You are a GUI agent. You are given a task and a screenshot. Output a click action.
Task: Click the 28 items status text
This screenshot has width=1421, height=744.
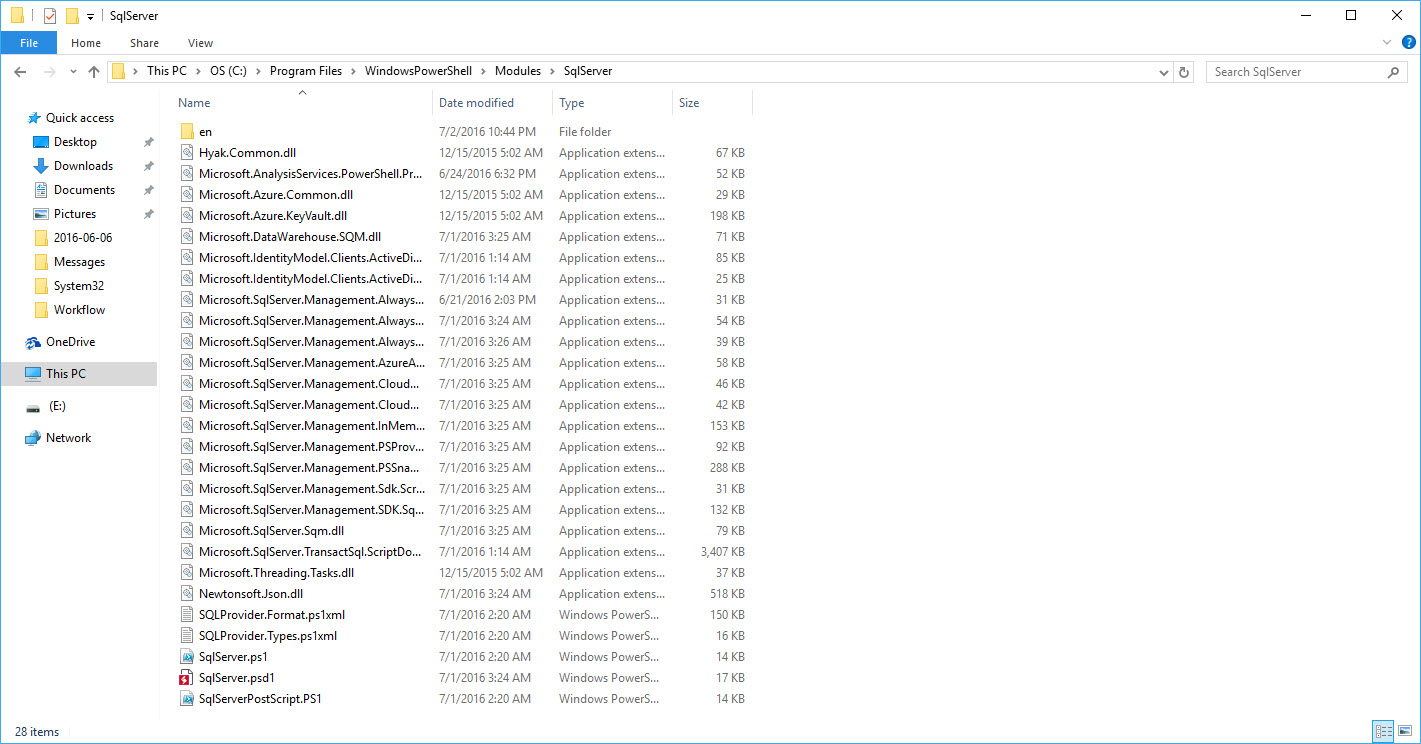tap(37, 732)
